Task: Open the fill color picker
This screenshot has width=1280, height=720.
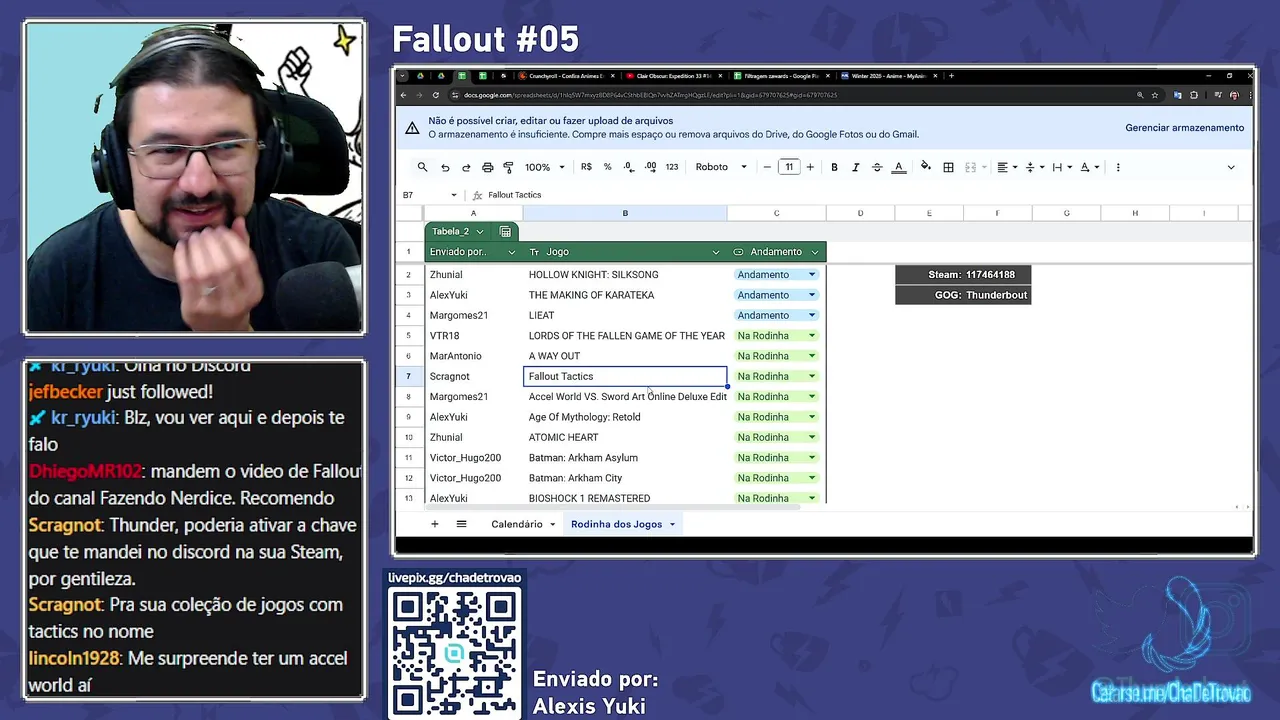Action: (926, 167)
